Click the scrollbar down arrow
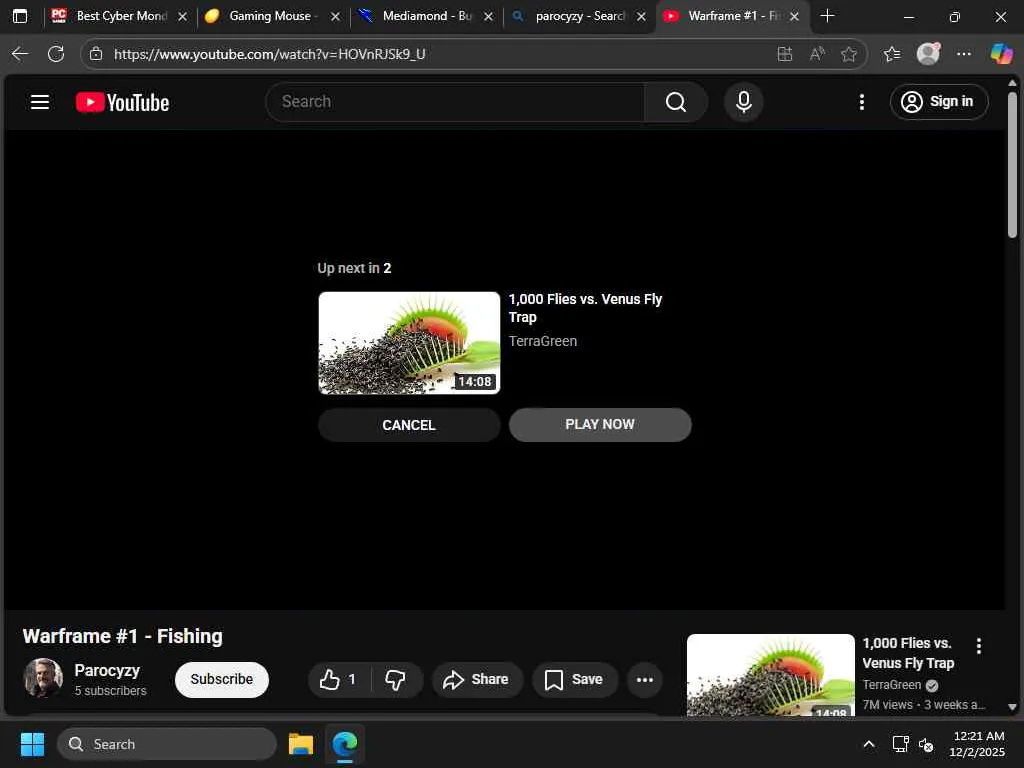The image size is (1024, 768). (x=1012, y=707)
